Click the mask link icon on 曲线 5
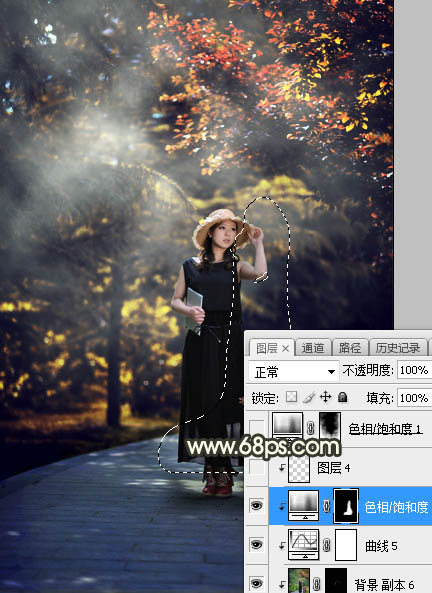432x593 pixels. tap(327, 545)
